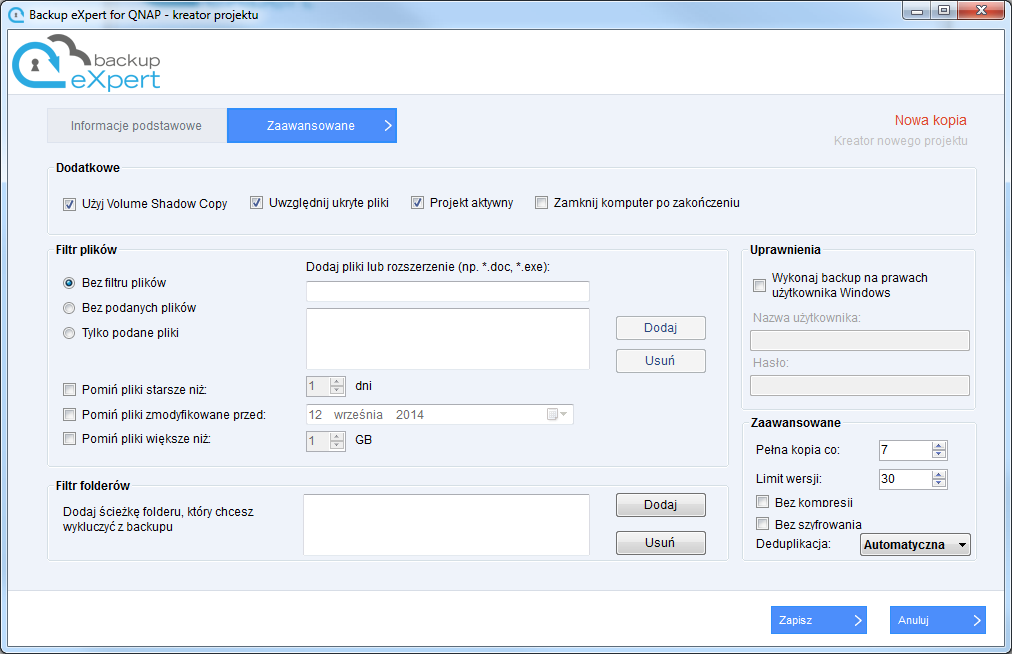Open the Zaawansowane tab
1012x654 pixels.
tap(312, 125)
